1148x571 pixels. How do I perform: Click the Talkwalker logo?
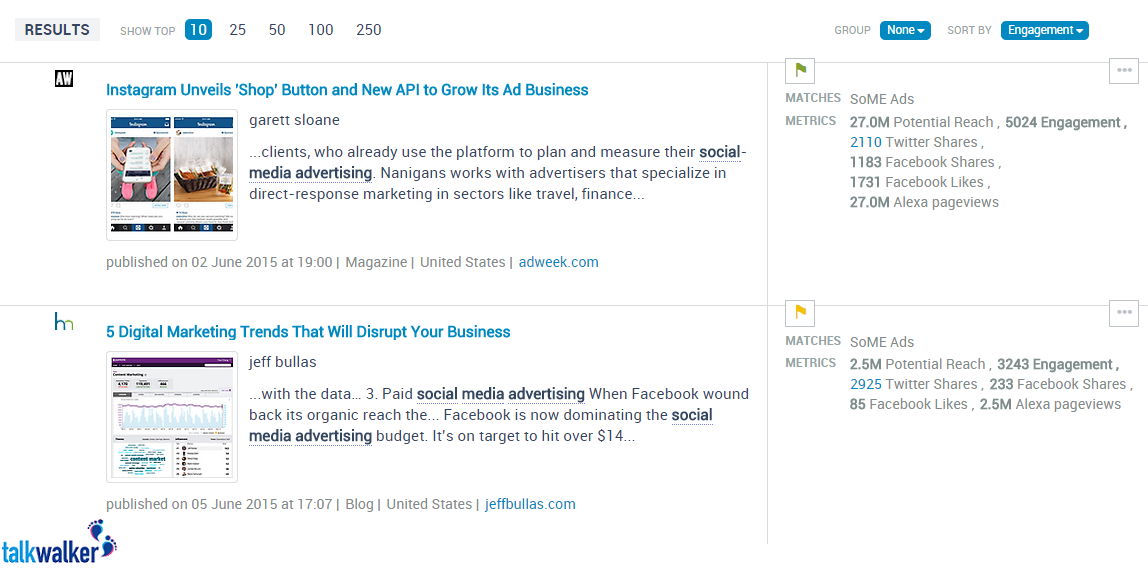[x=59, y=542]
